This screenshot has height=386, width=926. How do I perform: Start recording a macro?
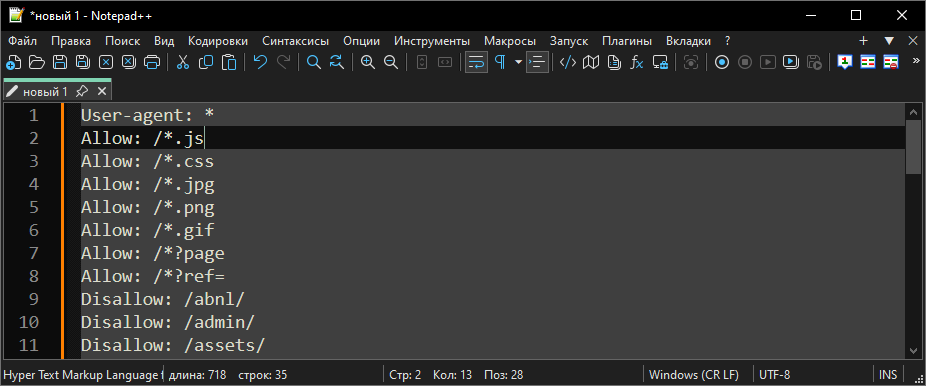(x=722, y=62)
